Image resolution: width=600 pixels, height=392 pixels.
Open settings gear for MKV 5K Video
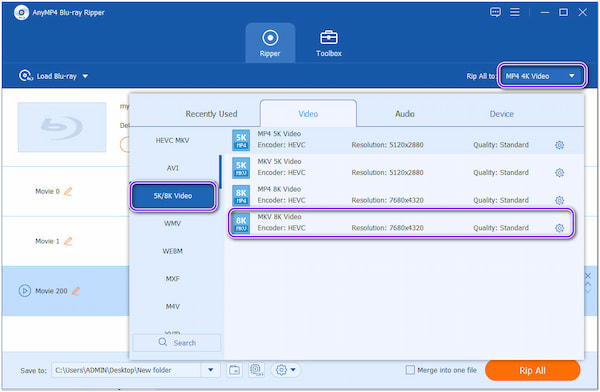point(559,173)
